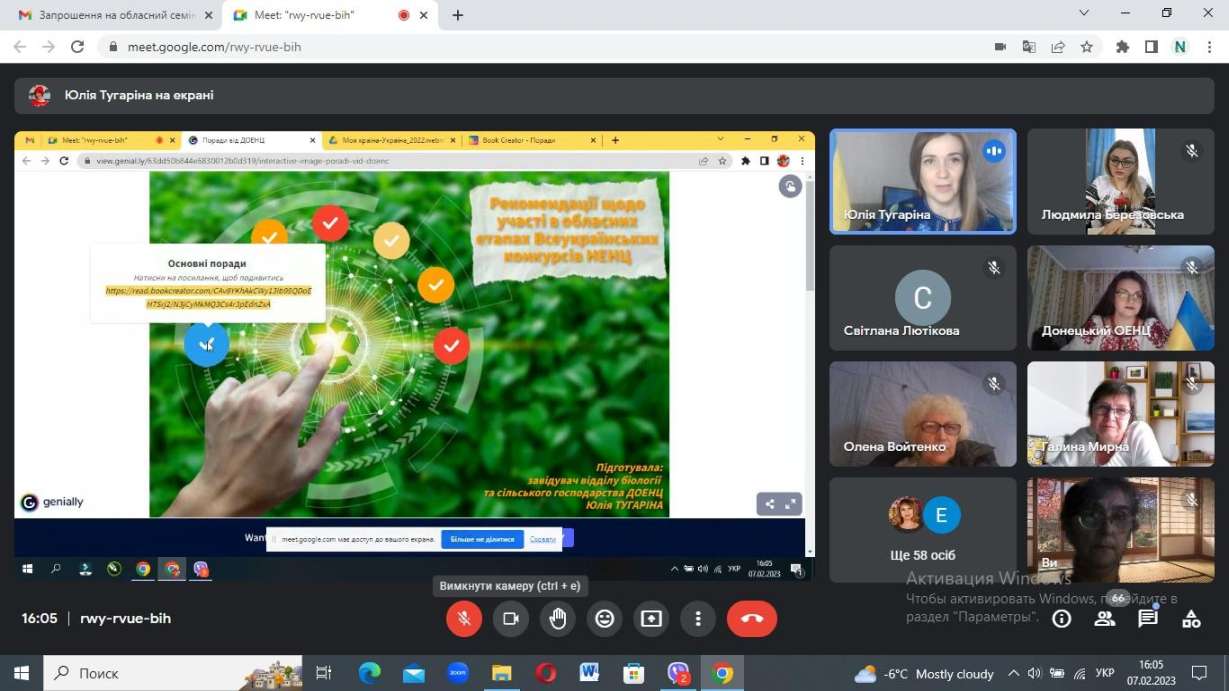Unmute the red microphone button
1229x691 pixels.
(464, 619)
